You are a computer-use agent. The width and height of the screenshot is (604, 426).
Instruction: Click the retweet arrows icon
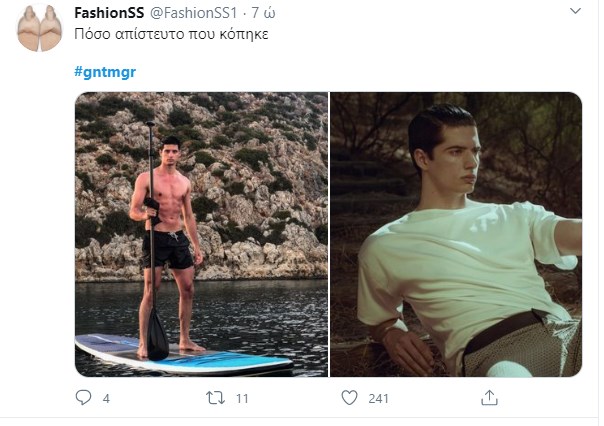[213, 398]
